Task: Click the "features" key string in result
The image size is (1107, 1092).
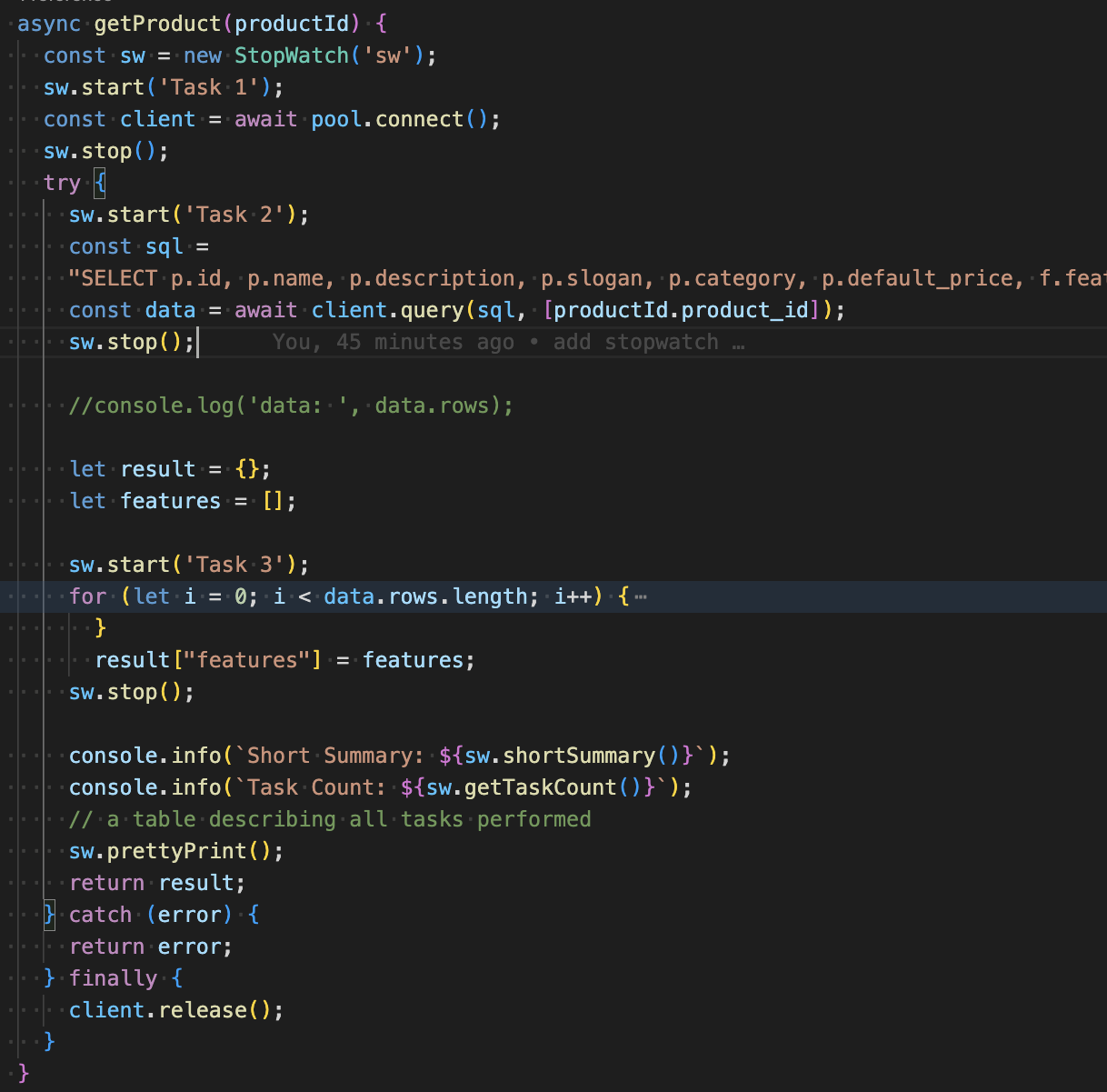Action: (247, 660)
